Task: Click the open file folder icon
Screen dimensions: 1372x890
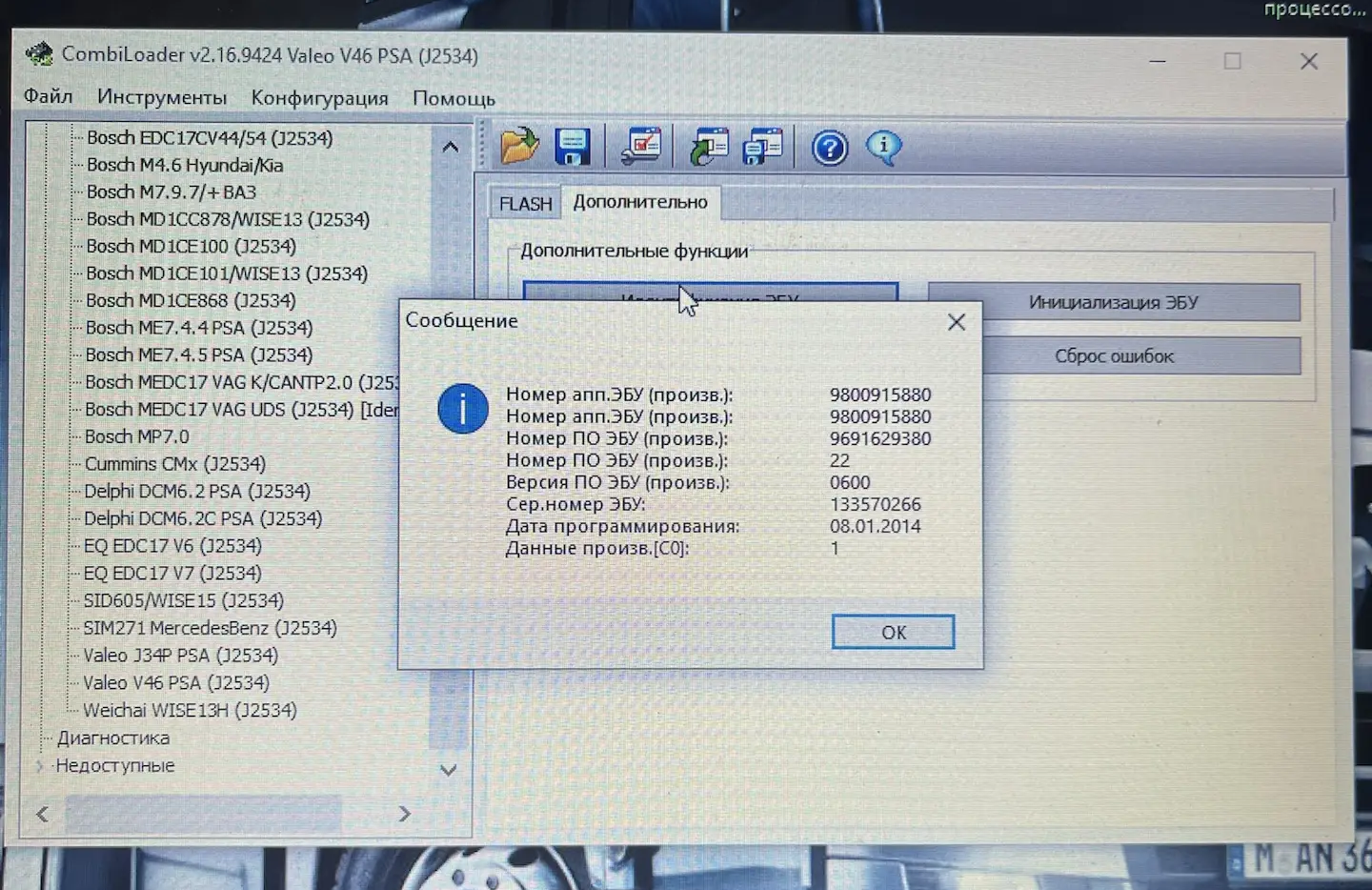Action: tap(520, 146)
